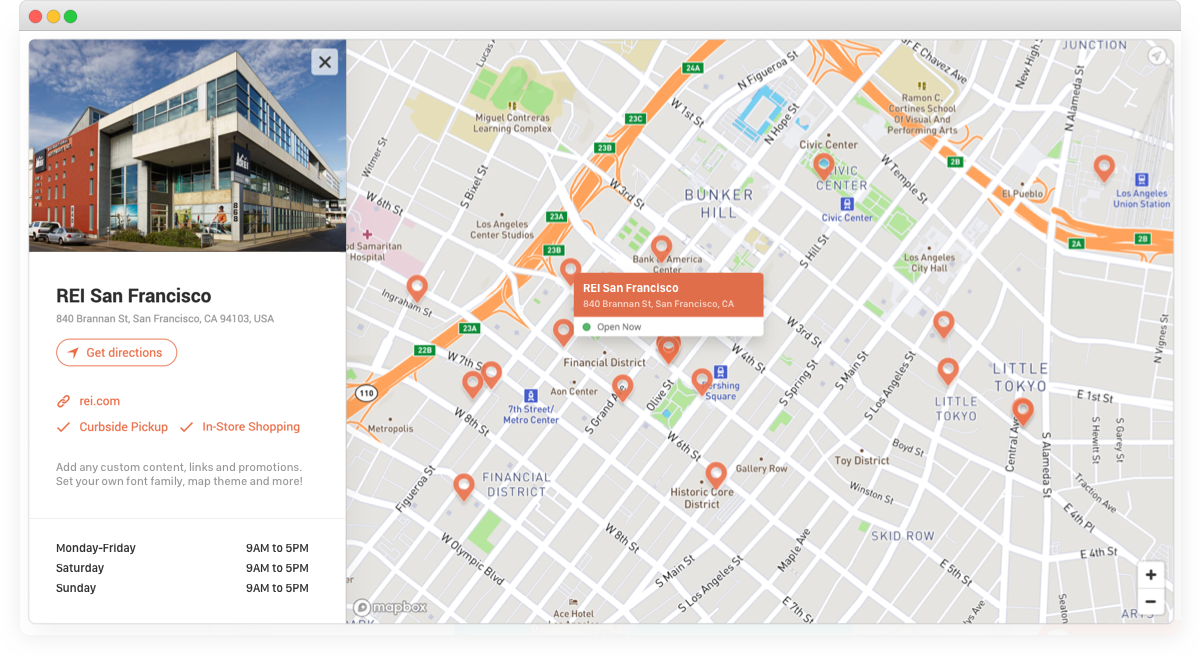1201x657 pixels.
Task: Select the pin near Los Angeles Union Station
Action: (x=1104, y=167)
